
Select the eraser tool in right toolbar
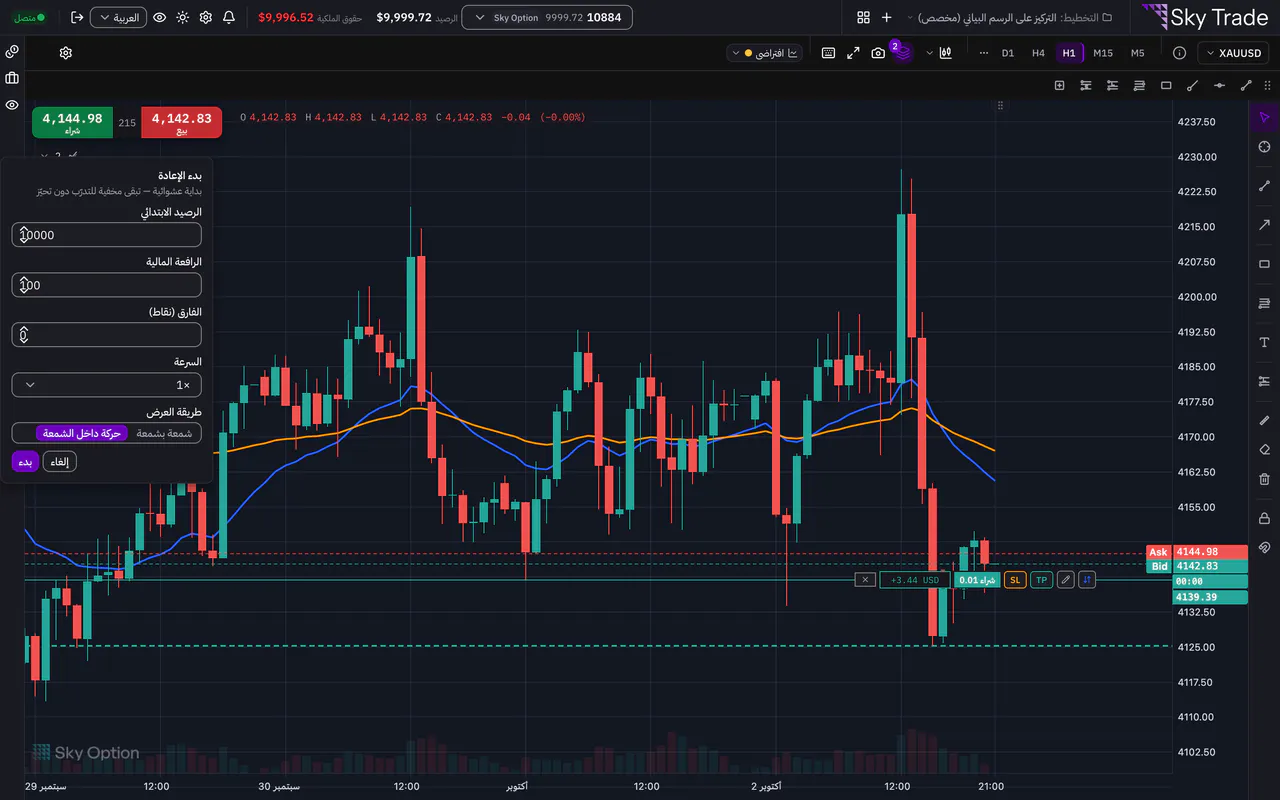(x=1264, y=450)
